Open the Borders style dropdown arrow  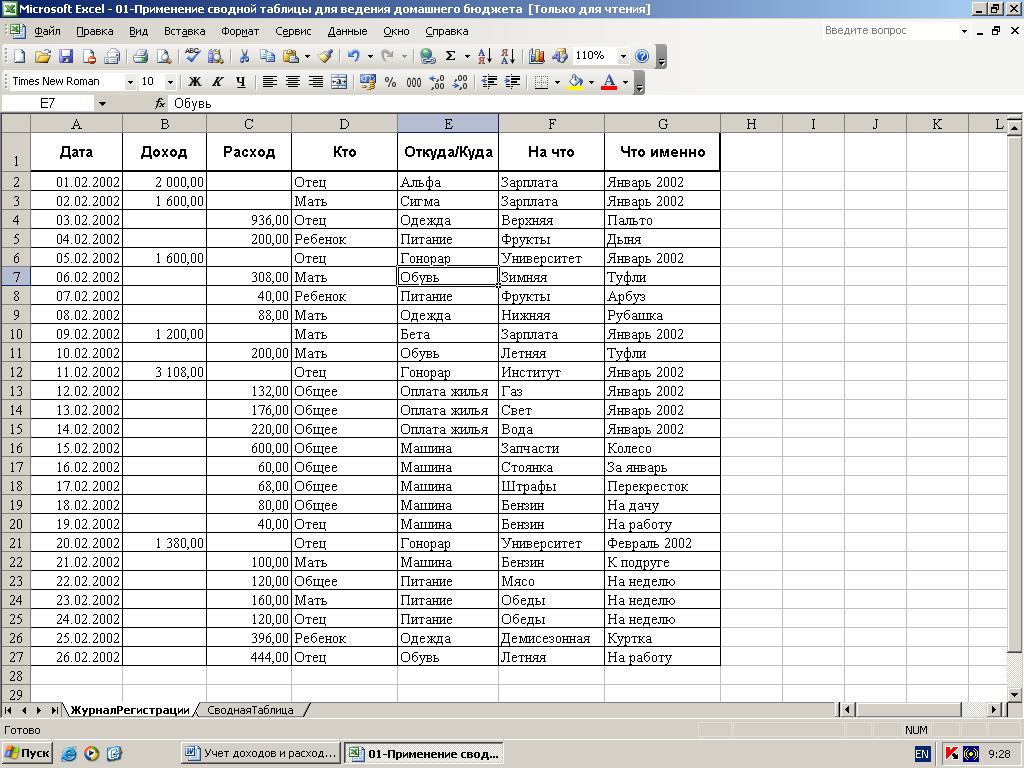pyautogui.click(x=557, y=82)
